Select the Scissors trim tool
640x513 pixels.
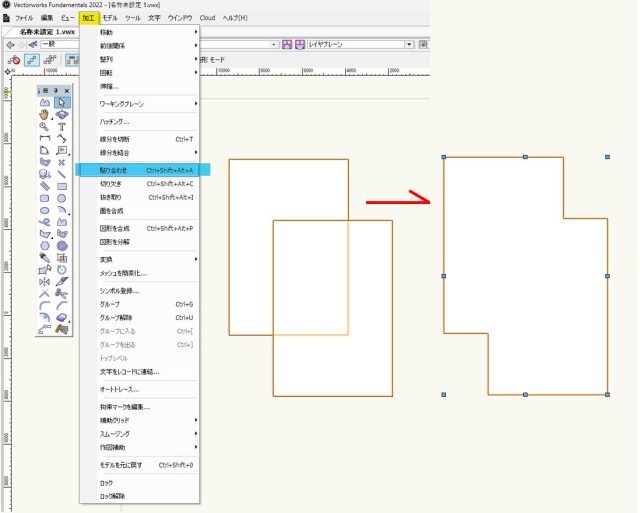62,293
